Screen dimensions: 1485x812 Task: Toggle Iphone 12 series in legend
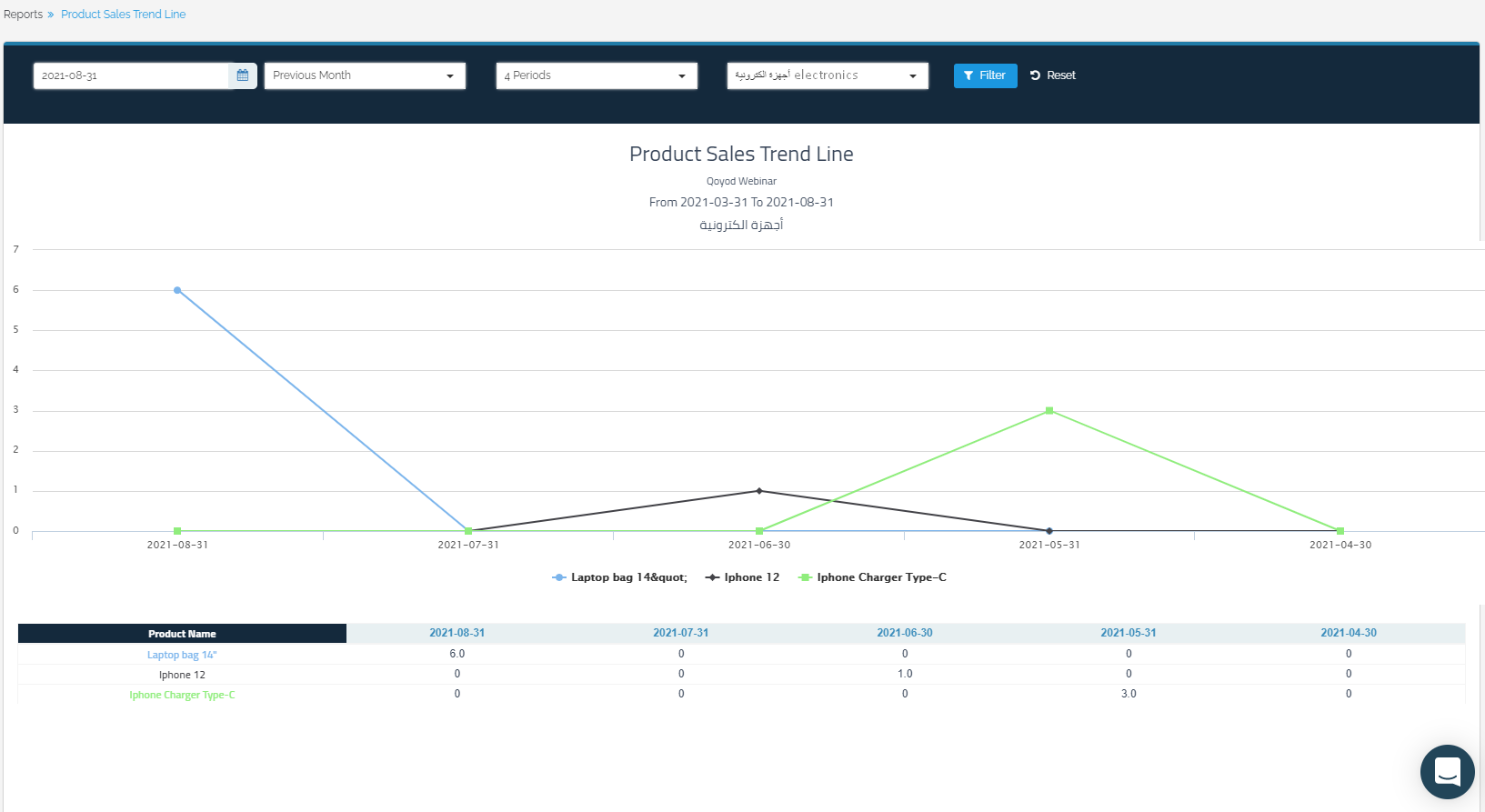[751, 577]
